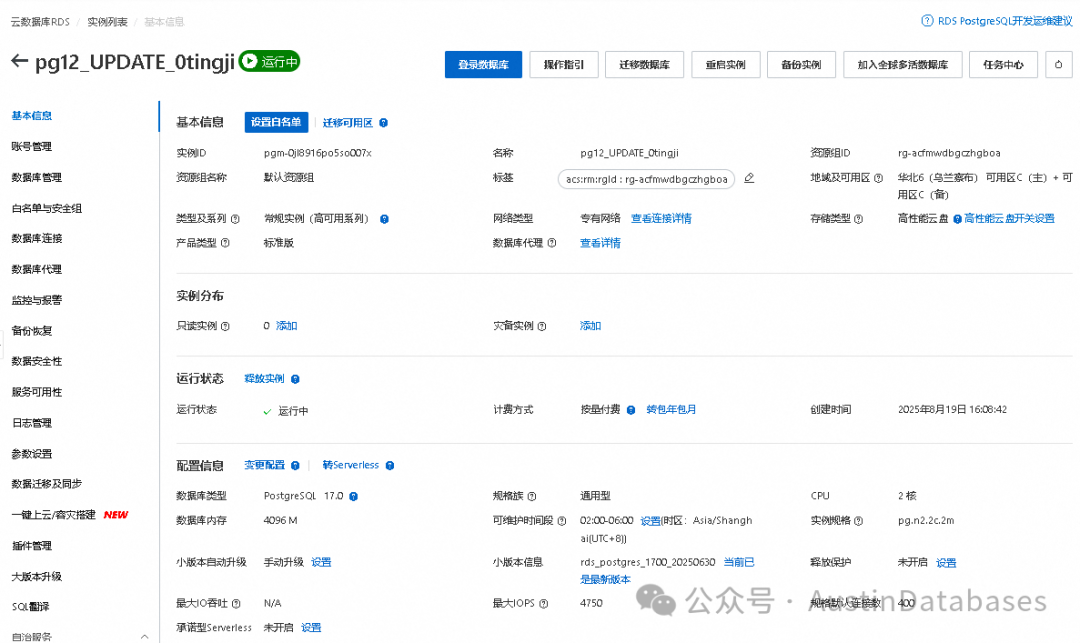This screenshot has height=643, width=1080.
Task: Click the help icon next to 灾备实例
Action: (x=542, y=326)
